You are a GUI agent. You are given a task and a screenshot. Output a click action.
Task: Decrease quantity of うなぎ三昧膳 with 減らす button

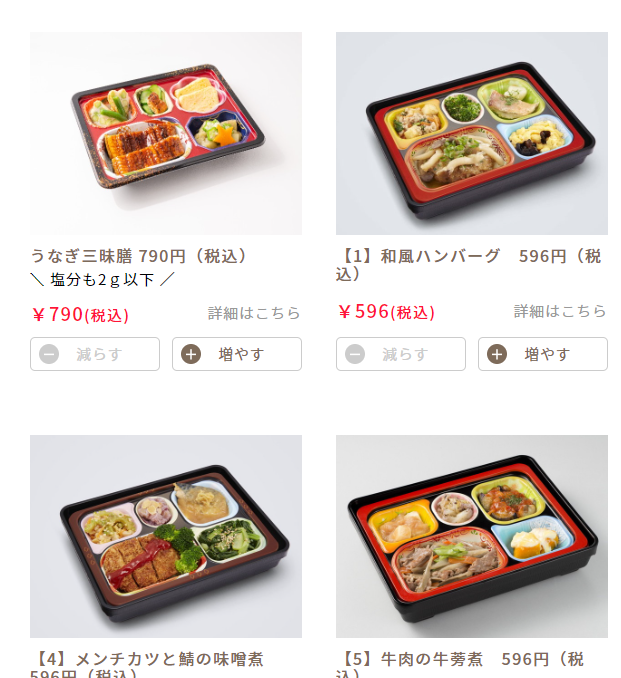[95, 354]
